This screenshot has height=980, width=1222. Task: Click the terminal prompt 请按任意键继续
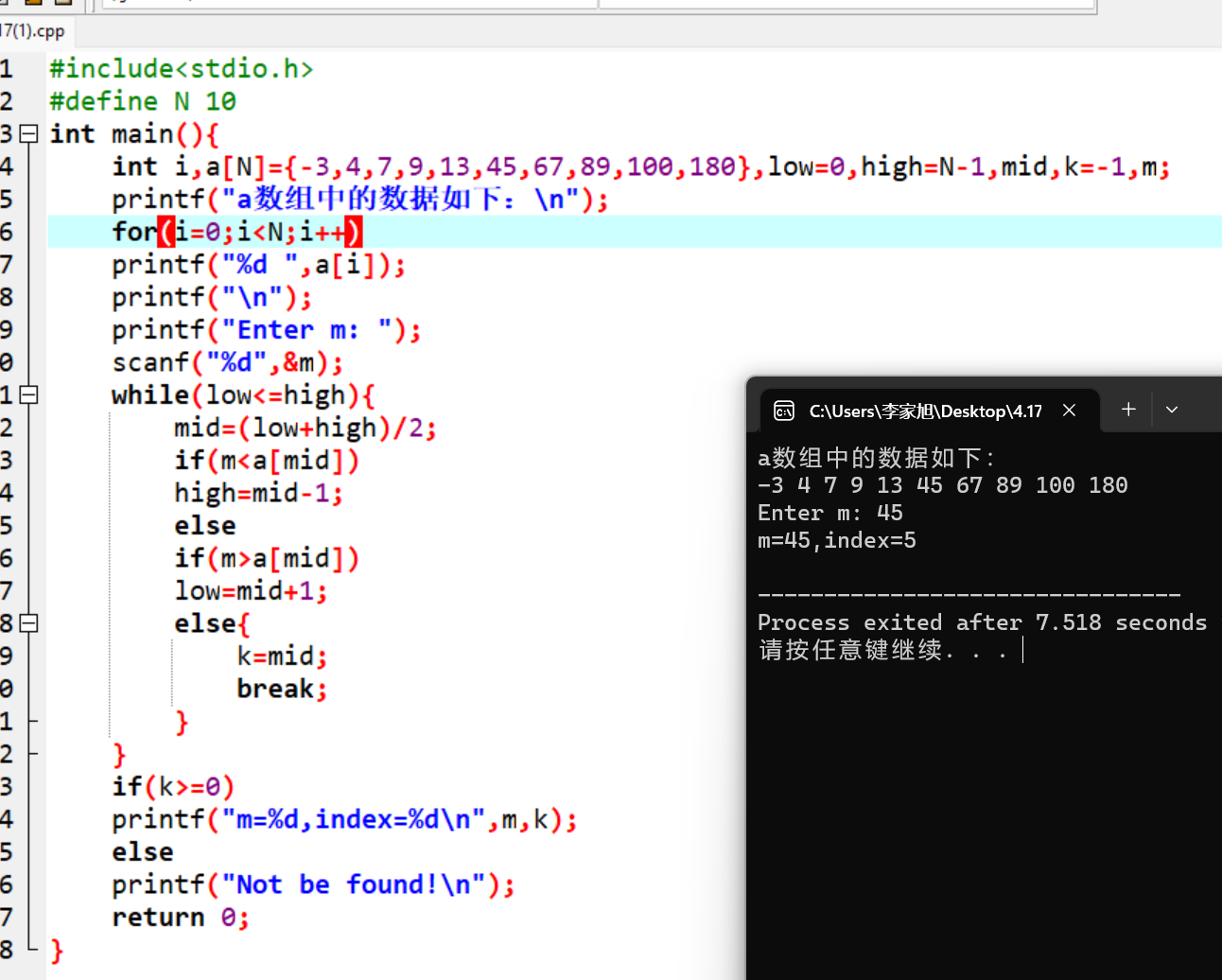coord(882,650)
